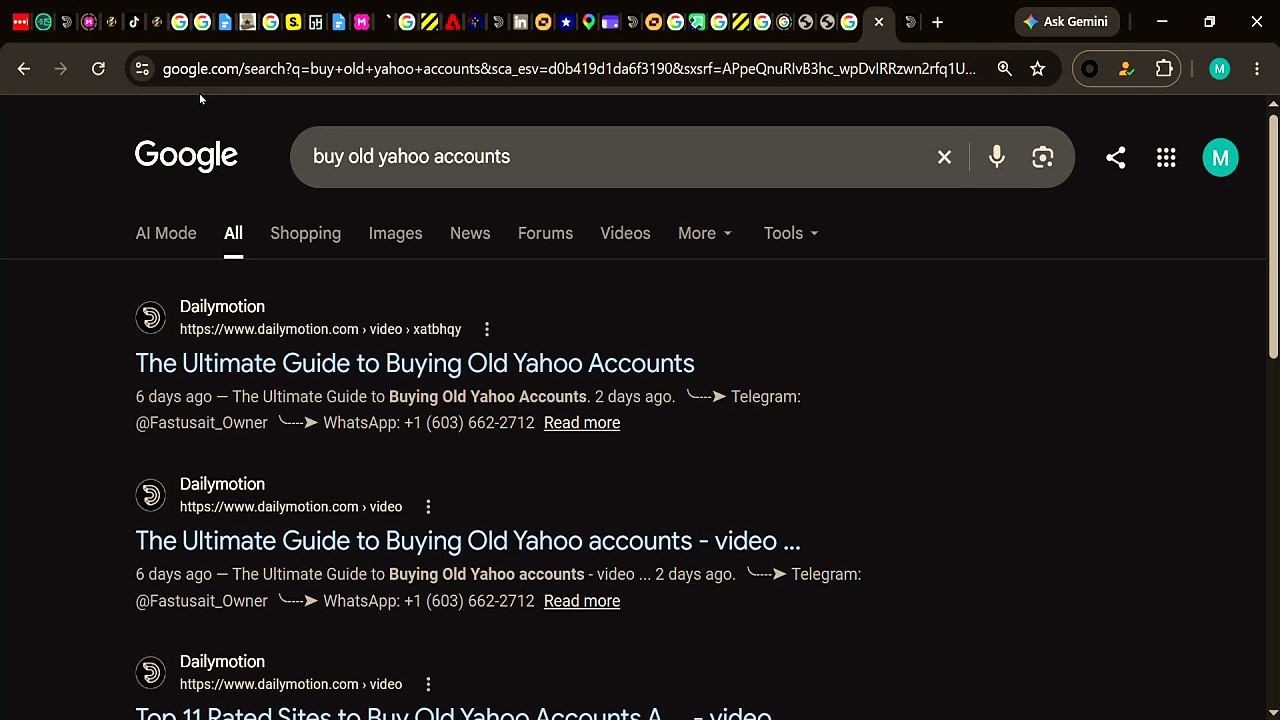Start voice search with microphone icon
1280x720 pixels.
996,157
